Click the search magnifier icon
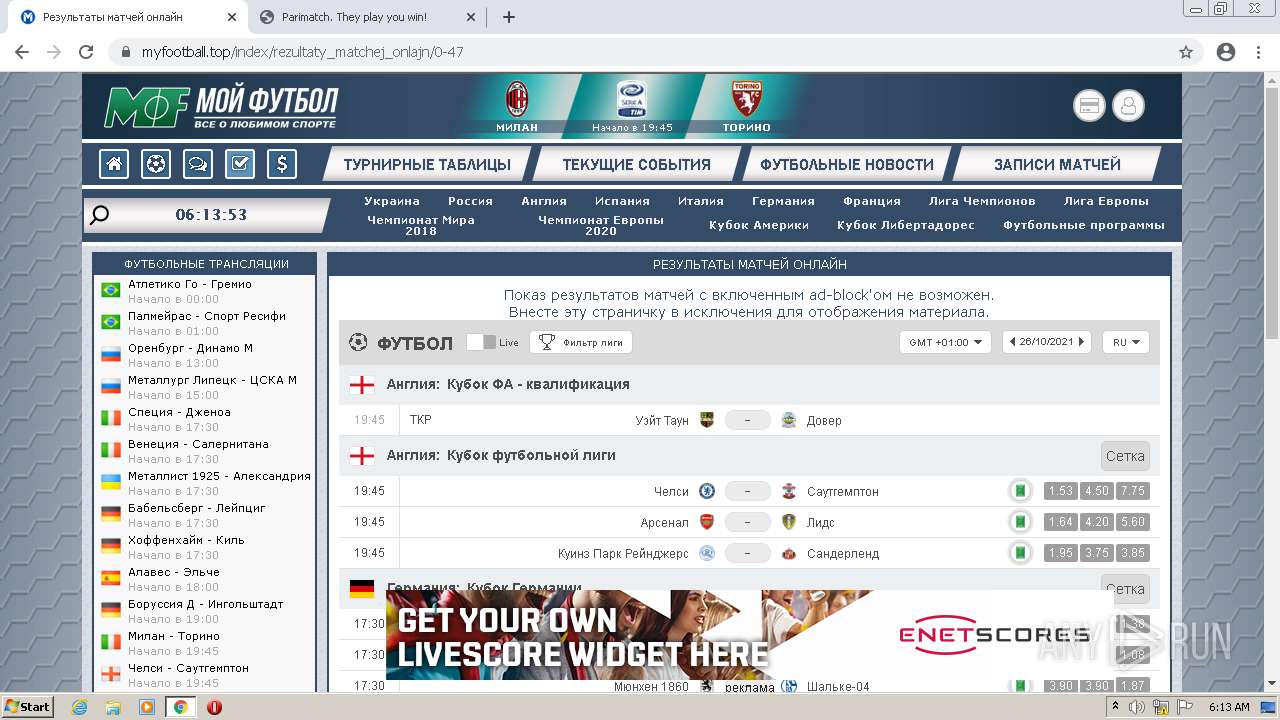Viewport: 1280px width, 720px height. tap(99, 215)
